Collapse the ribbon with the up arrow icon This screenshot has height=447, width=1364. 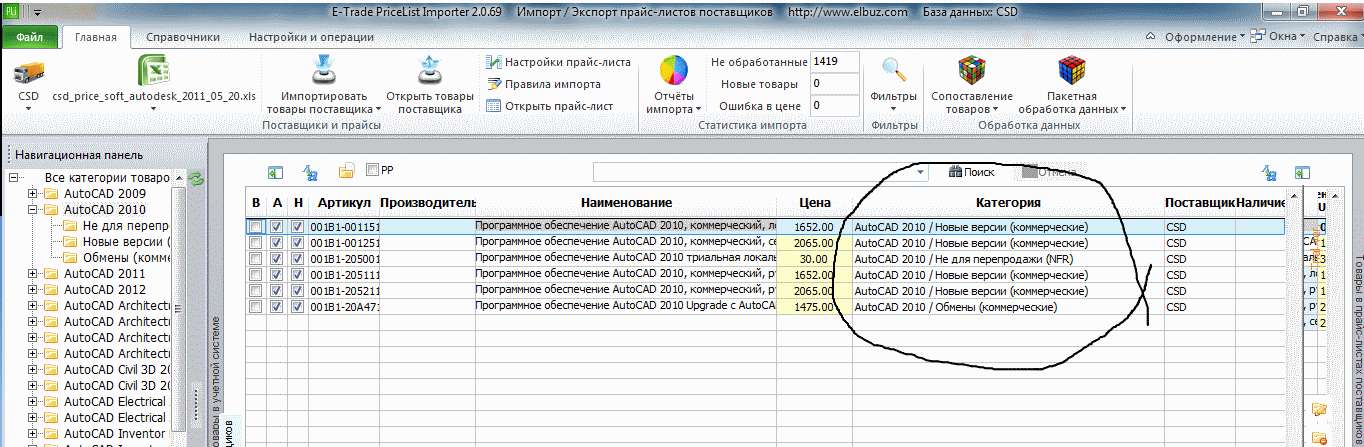[x=1149, y=37]
